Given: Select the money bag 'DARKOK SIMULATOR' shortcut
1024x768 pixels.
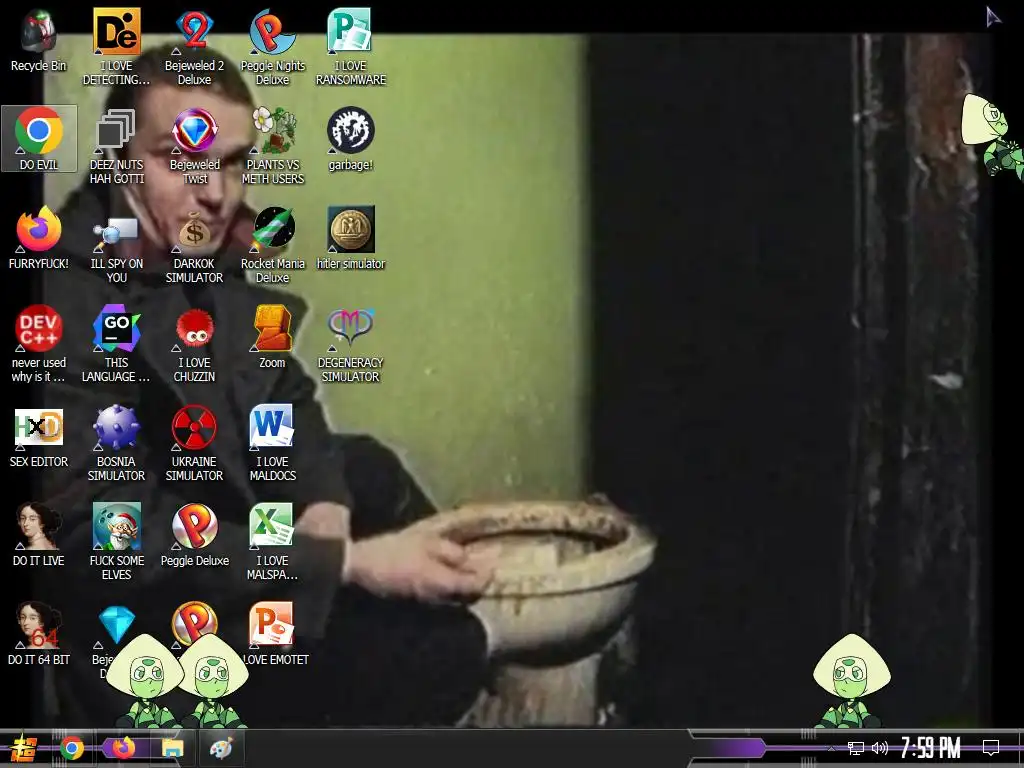Looking at the screenshot, I should 195,246.
